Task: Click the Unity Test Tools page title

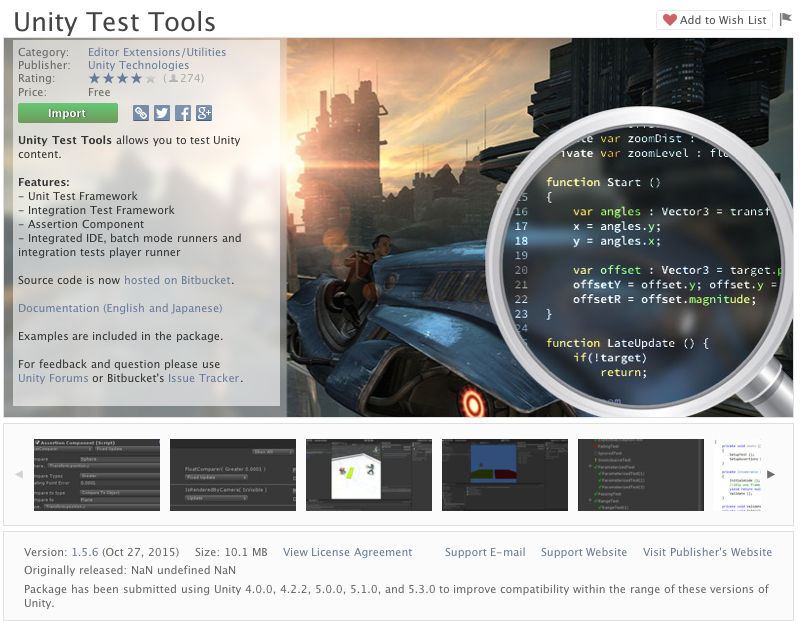Action: click(x=115, y=22)
